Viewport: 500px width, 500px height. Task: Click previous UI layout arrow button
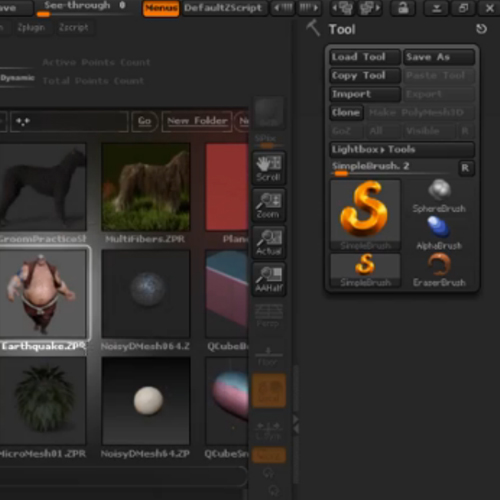coord(283,8)
